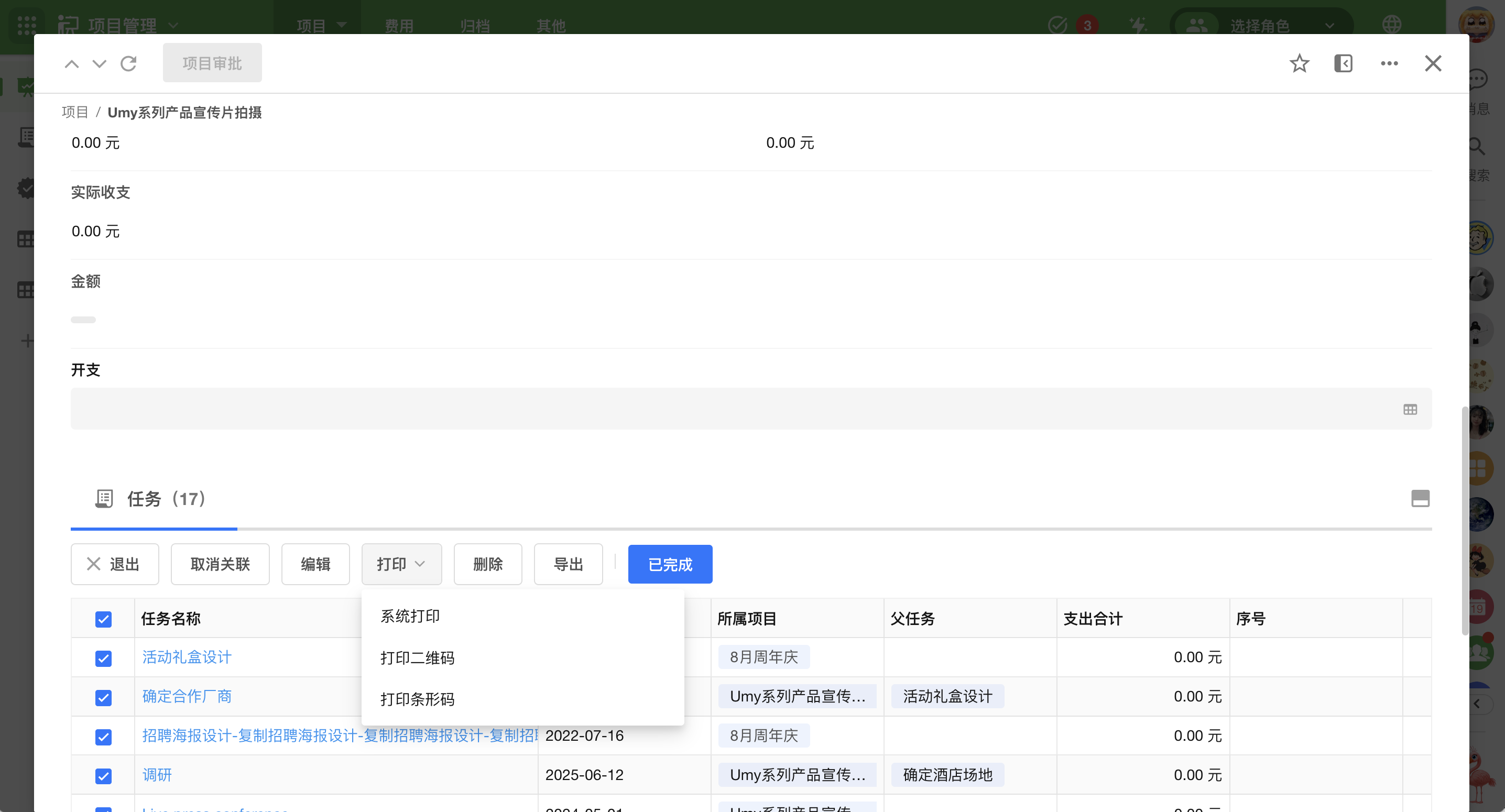Image resolution: width=1505 pixels, height=812 pixels.
Task: Click the 取消关联 button
Action: tap(220, 564)
